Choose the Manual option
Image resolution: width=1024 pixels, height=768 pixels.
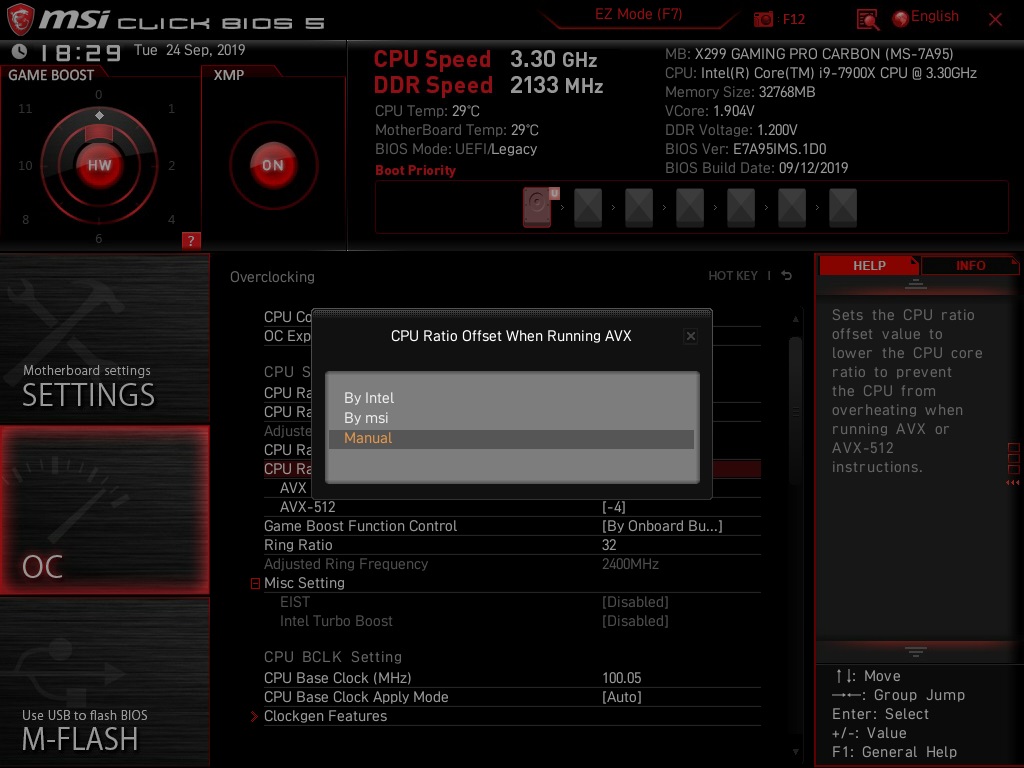point(511,438)
